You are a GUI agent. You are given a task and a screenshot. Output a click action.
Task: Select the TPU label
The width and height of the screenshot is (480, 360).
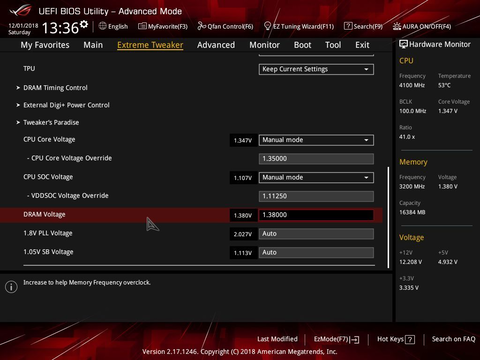[x=29, y=68]
